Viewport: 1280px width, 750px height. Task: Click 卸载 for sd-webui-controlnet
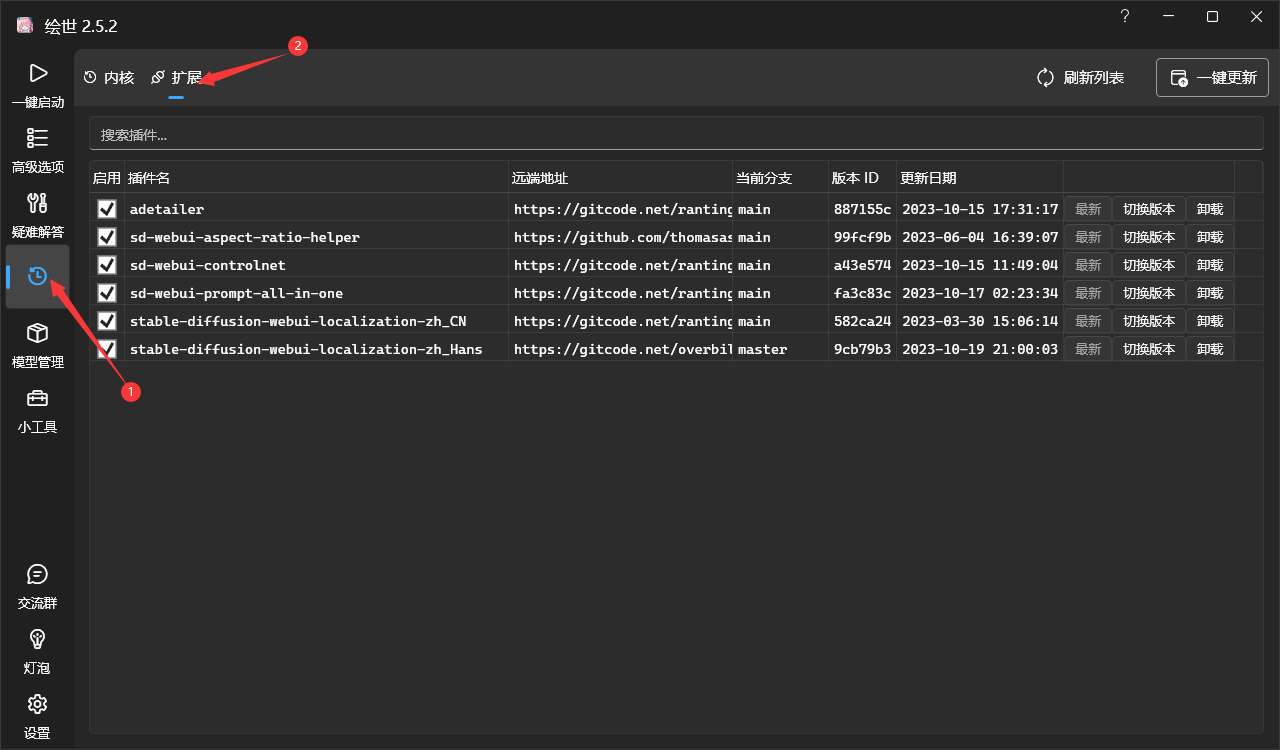click(1210, 265)
